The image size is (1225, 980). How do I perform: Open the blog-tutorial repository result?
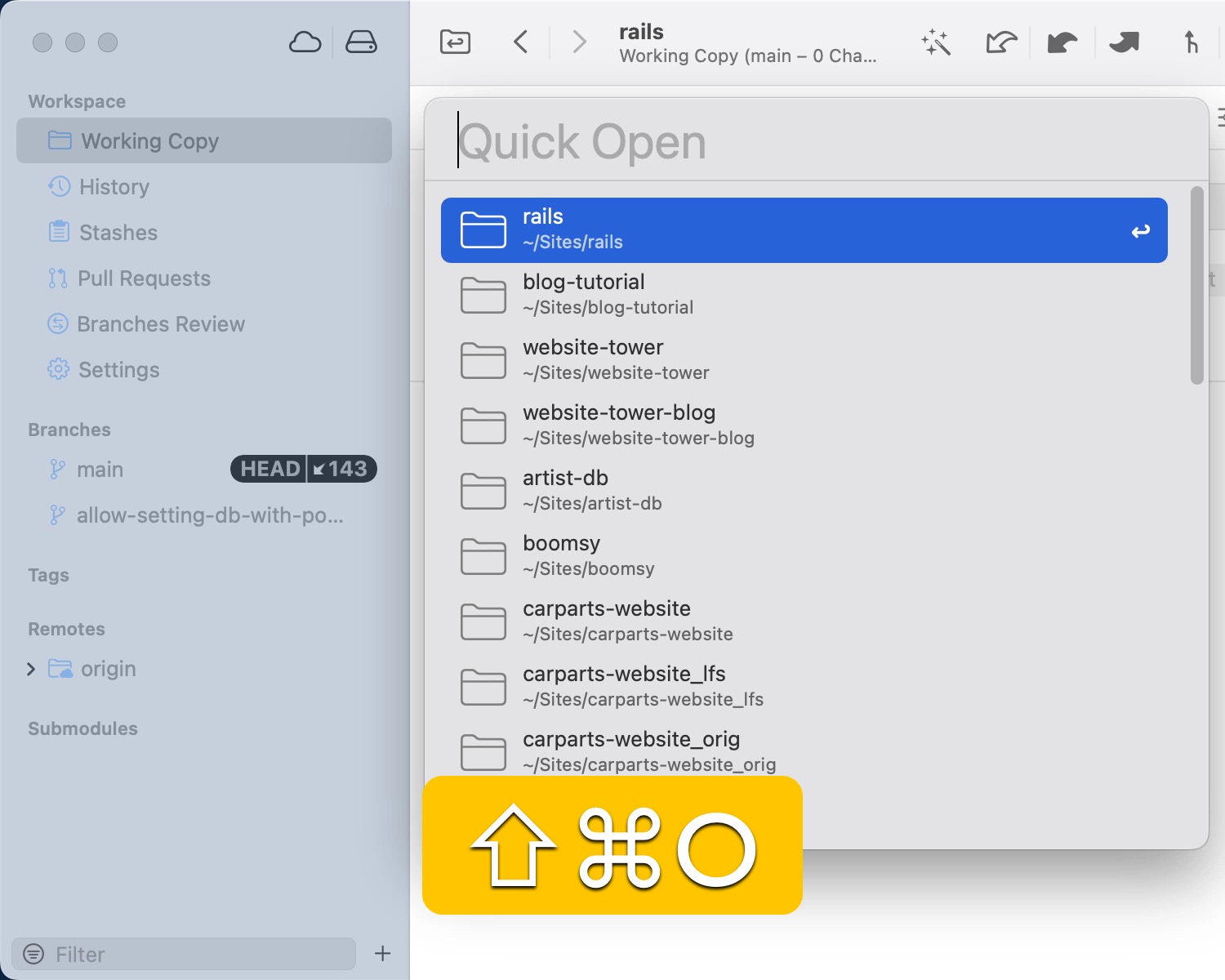tap(804, 296)
